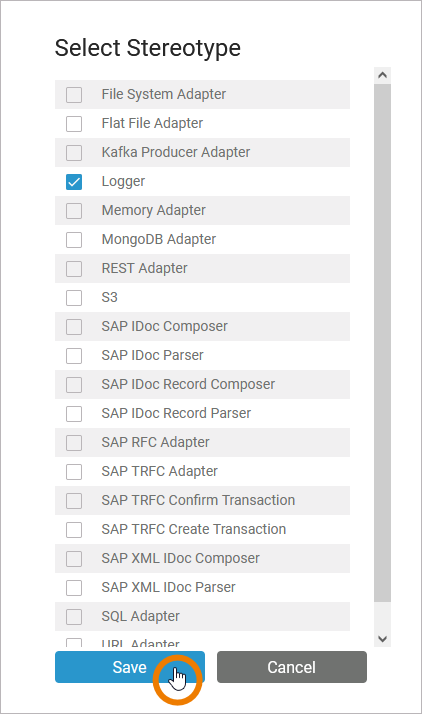Viewport: 422px width, 714px height.
Task: Tick the Memory Adapter checkbox
Action: click(74, 211)
